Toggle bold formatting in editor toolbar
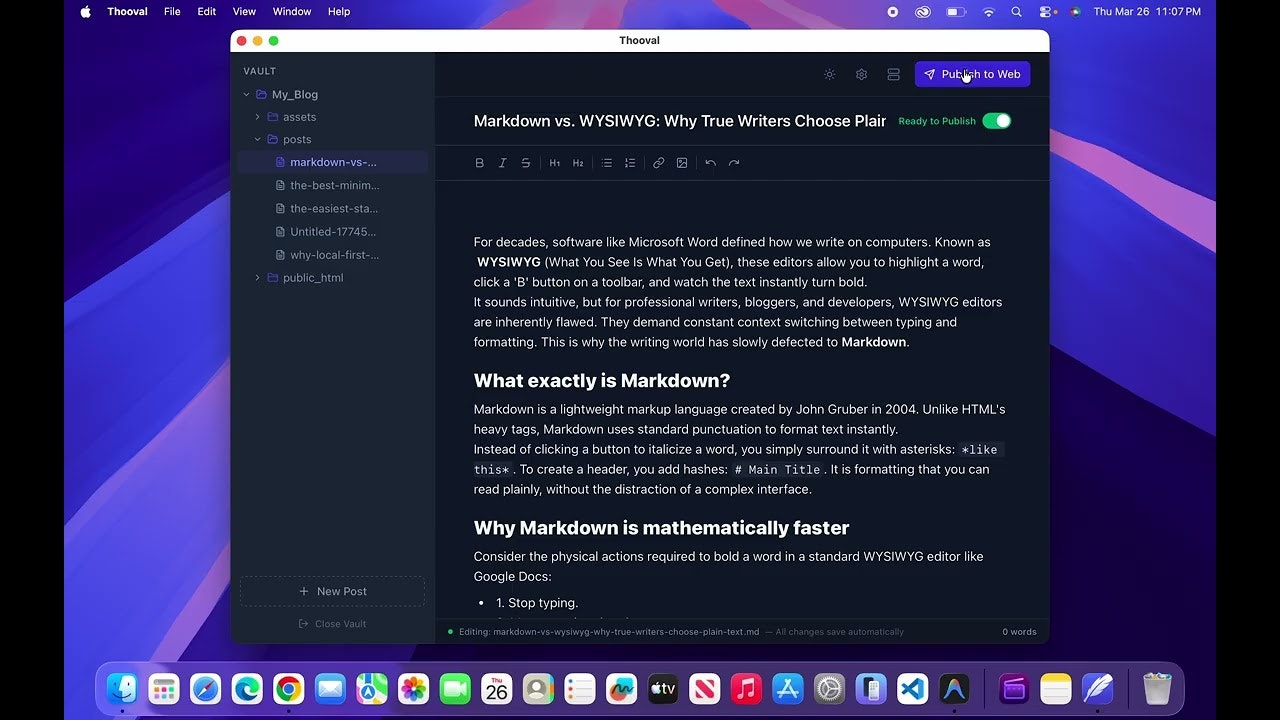Image resolution: width=1280 pixels, height=720 pixels. [x=479, y=163]
